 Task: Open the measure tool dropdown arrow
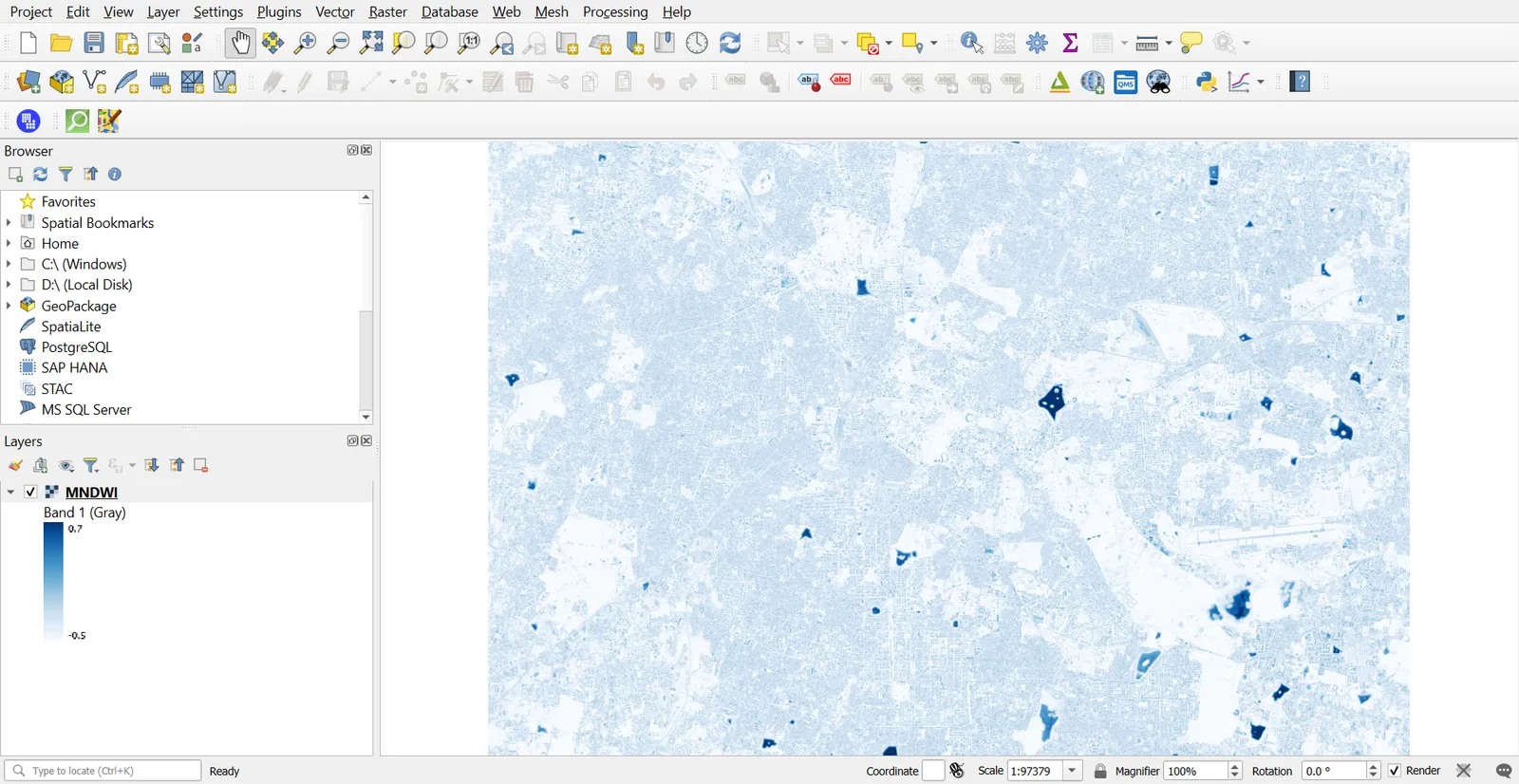[x=1169, y=43]
